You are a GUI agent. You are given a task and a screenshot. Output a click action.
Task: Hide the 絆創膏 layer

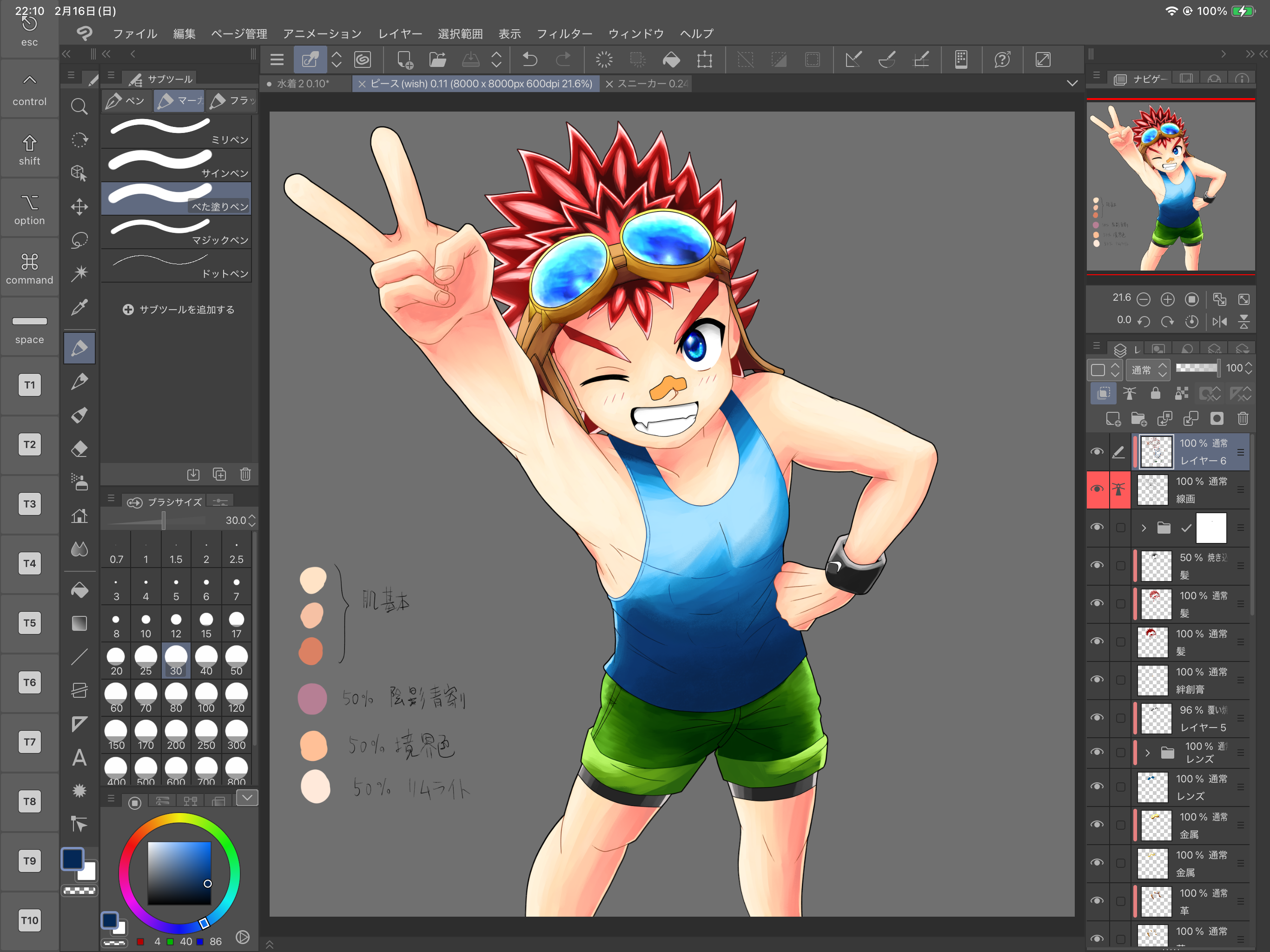click(x=1097, y=679)
